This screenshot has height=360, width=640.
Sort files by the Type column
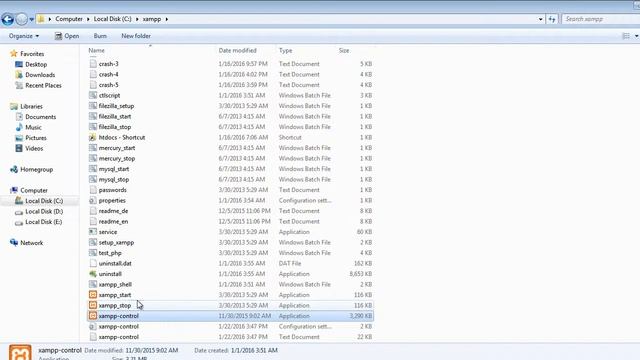[285, 50]
